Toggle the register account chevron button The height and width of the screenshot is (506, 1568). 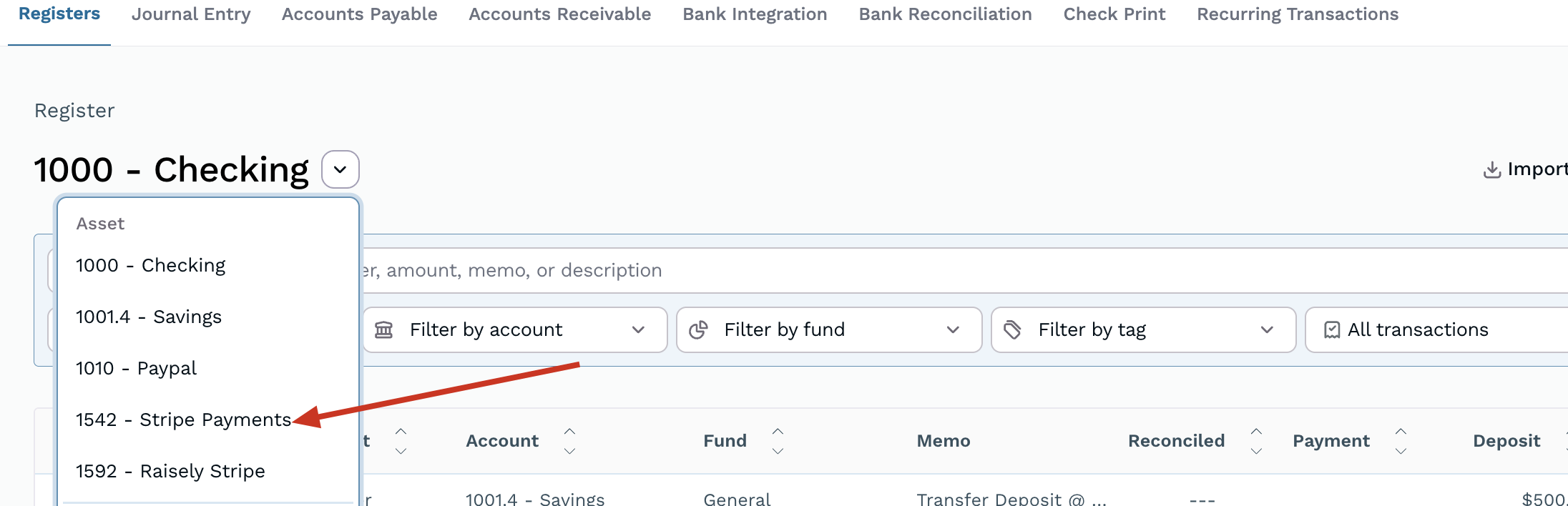pyautogui.click(x=340, y=169)
